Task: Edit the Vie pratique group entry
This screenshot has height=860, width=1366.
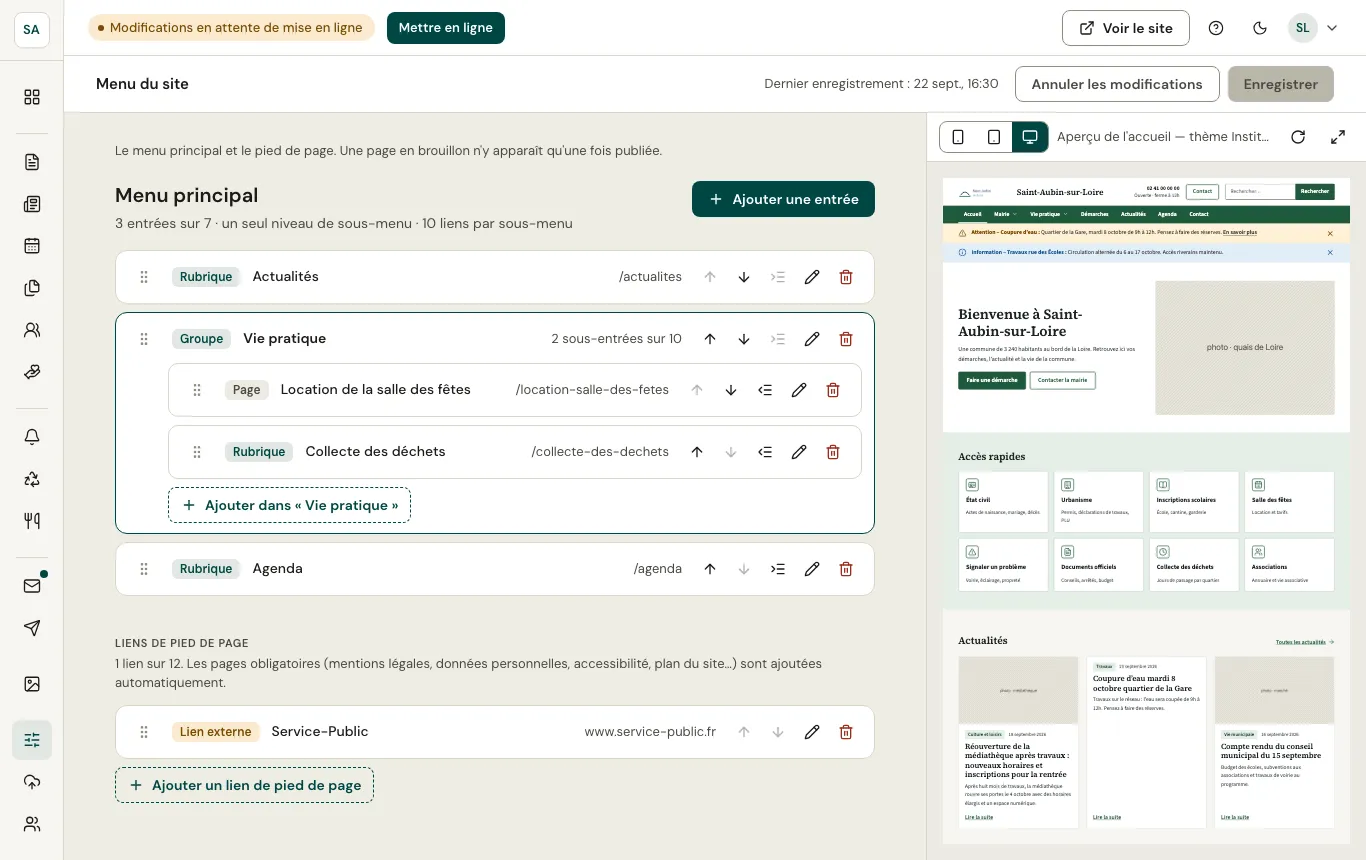Action: click(812, 339)
